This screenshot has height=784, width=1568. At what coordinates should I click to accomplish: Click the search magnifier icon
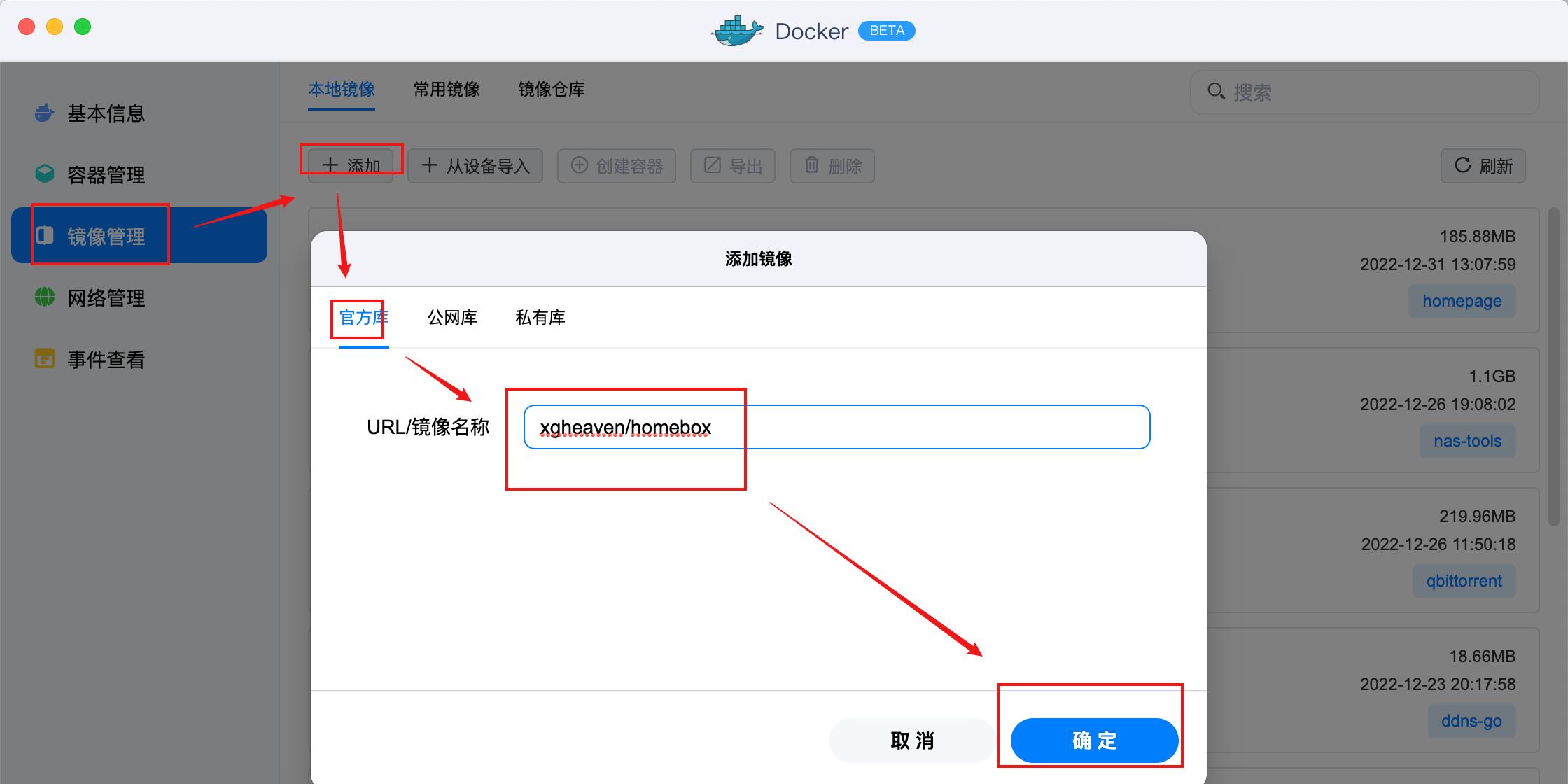pyautogui.click(x=1216, y=92)
